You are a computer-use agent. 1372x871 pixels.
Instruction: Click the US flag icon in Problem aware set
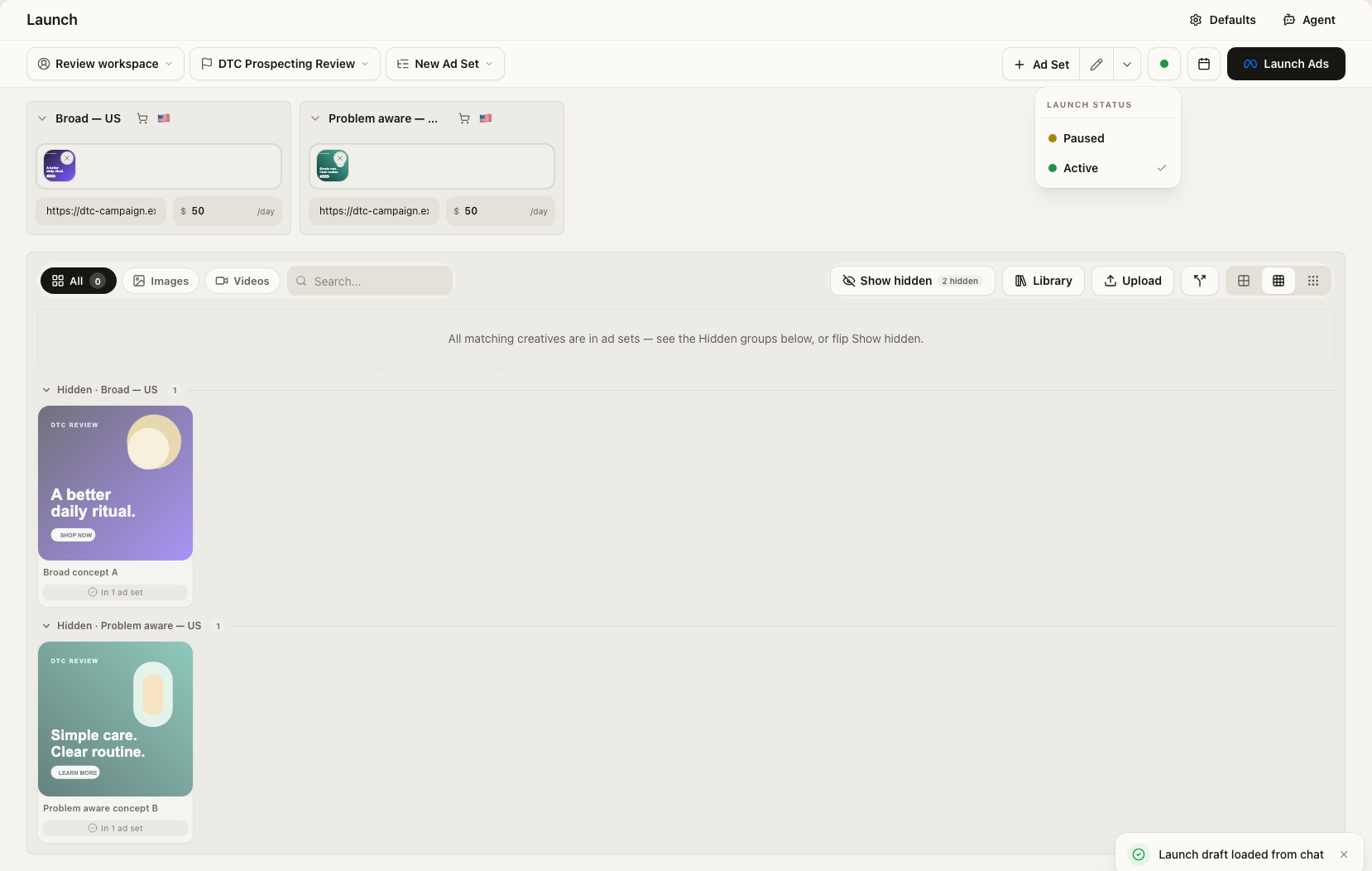point(486,118)
